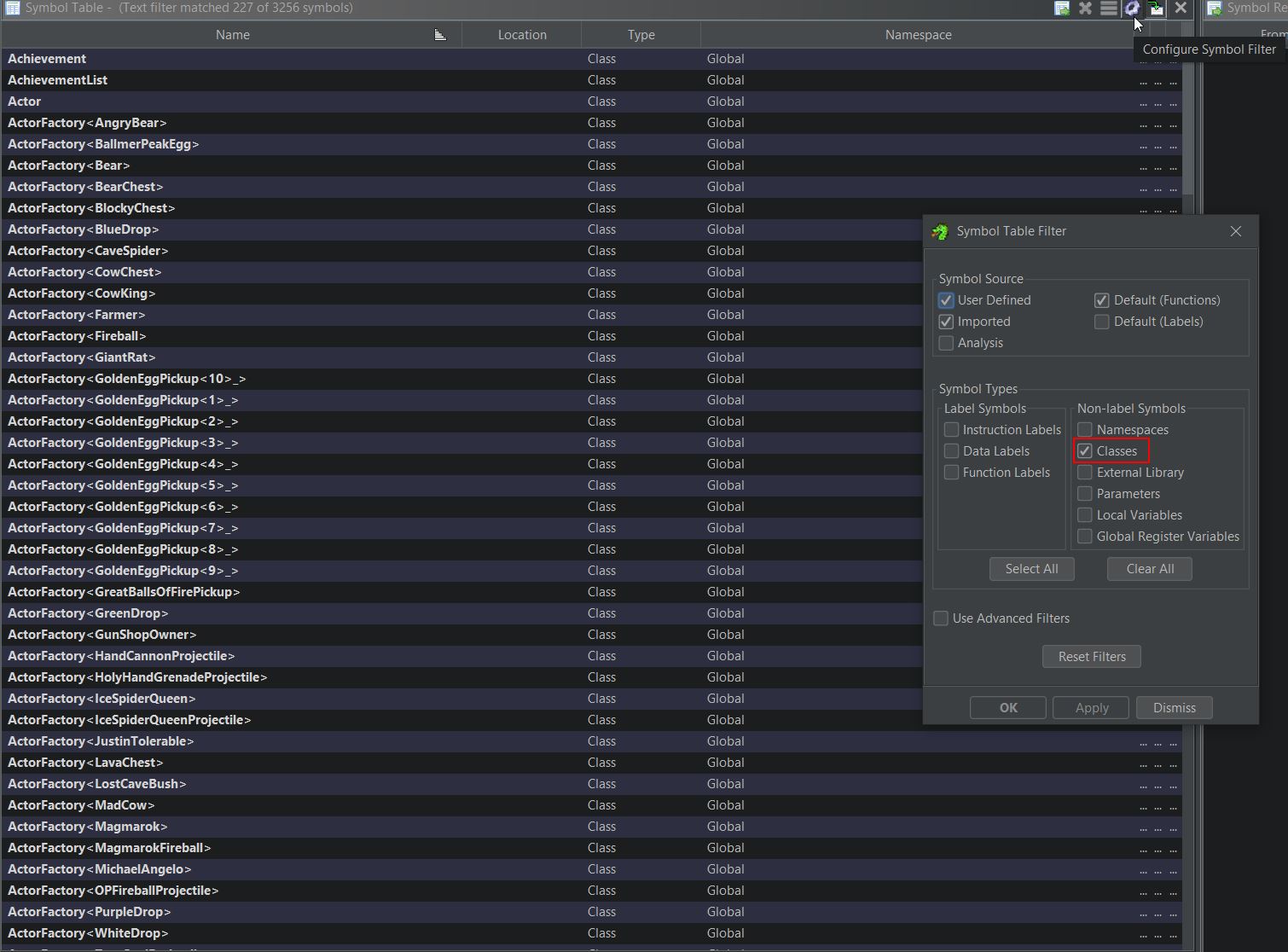
Task: Select the ActorFactory<BearChest> row
Action: [591, 187]
